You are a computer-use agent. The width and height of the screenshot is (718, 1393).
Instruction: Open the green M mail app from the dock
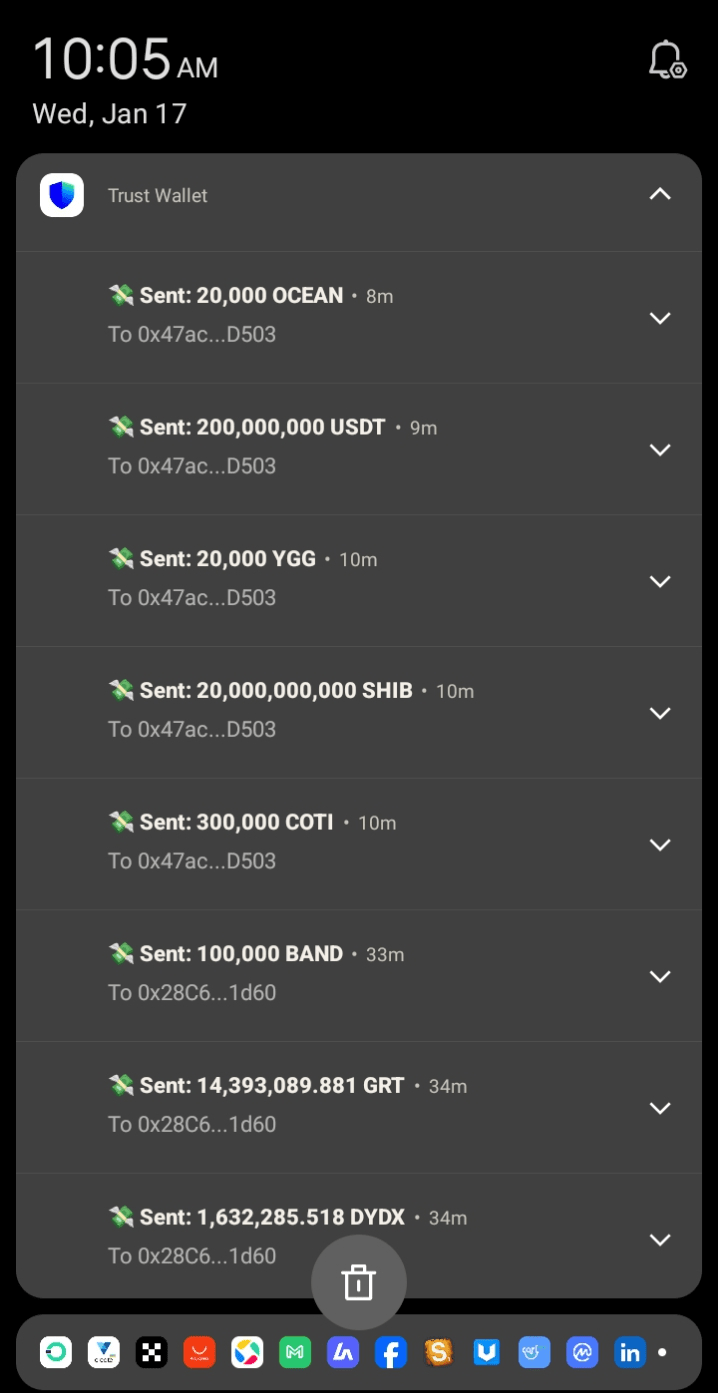[x=295, y=1352]
